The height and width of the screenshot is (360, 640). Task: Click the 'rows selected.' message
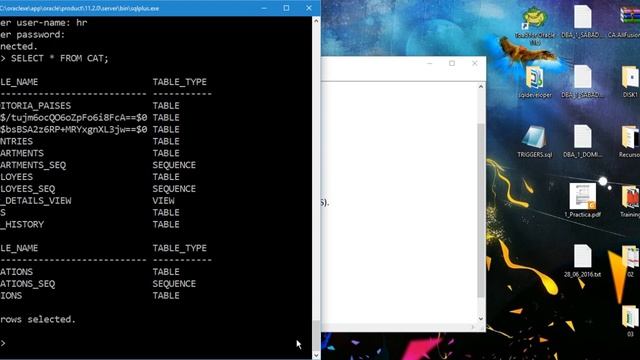(38, 319)
